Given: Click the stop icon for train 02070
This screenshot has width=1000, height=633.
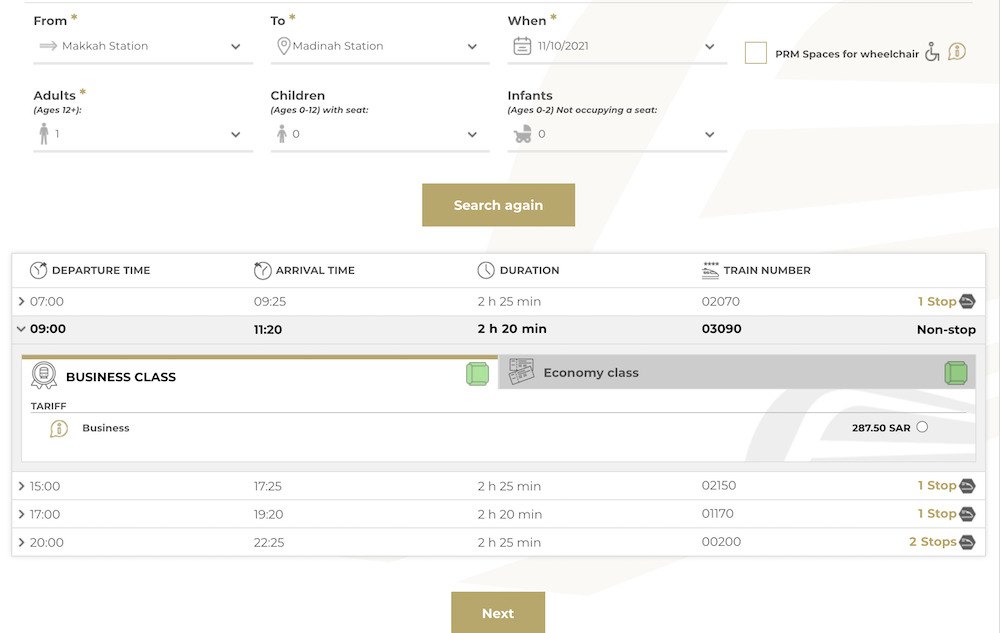Looking at the screenshot, I should tap(967, 302).
